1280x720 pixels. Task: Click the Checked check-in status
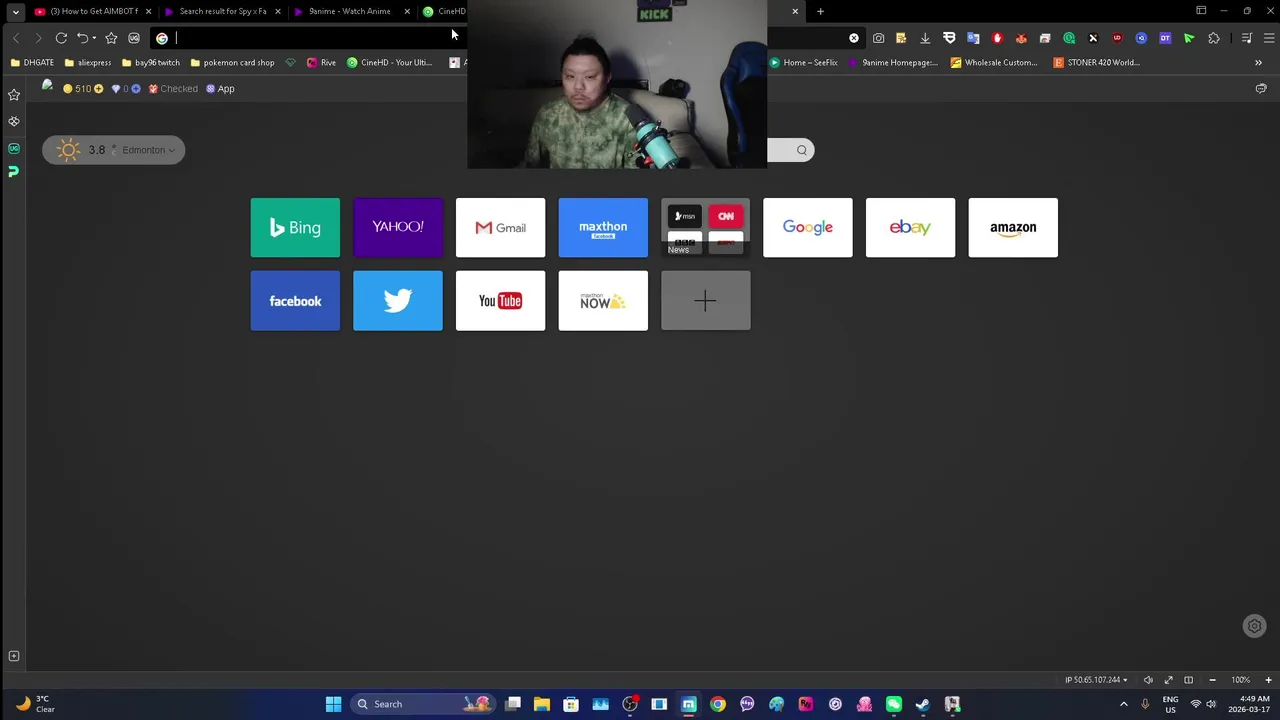pos(173,89)
